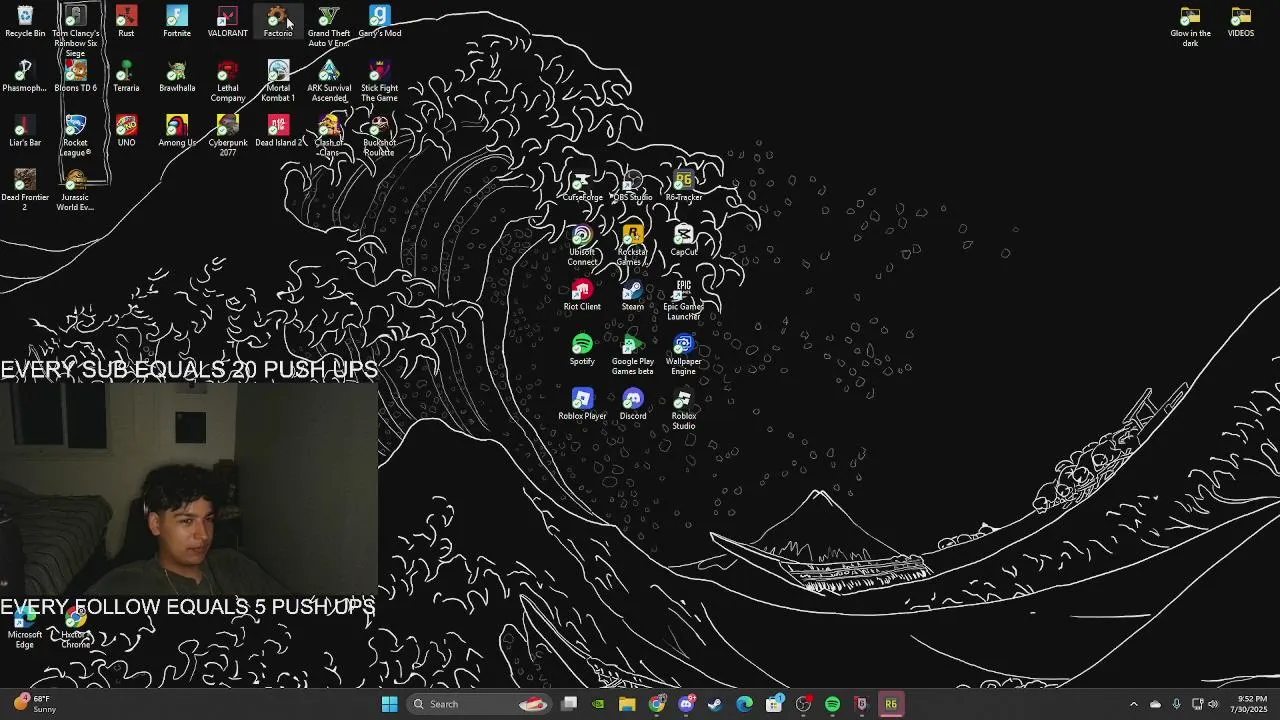Click the Dead Island 2 icon

tap(278, 132)
